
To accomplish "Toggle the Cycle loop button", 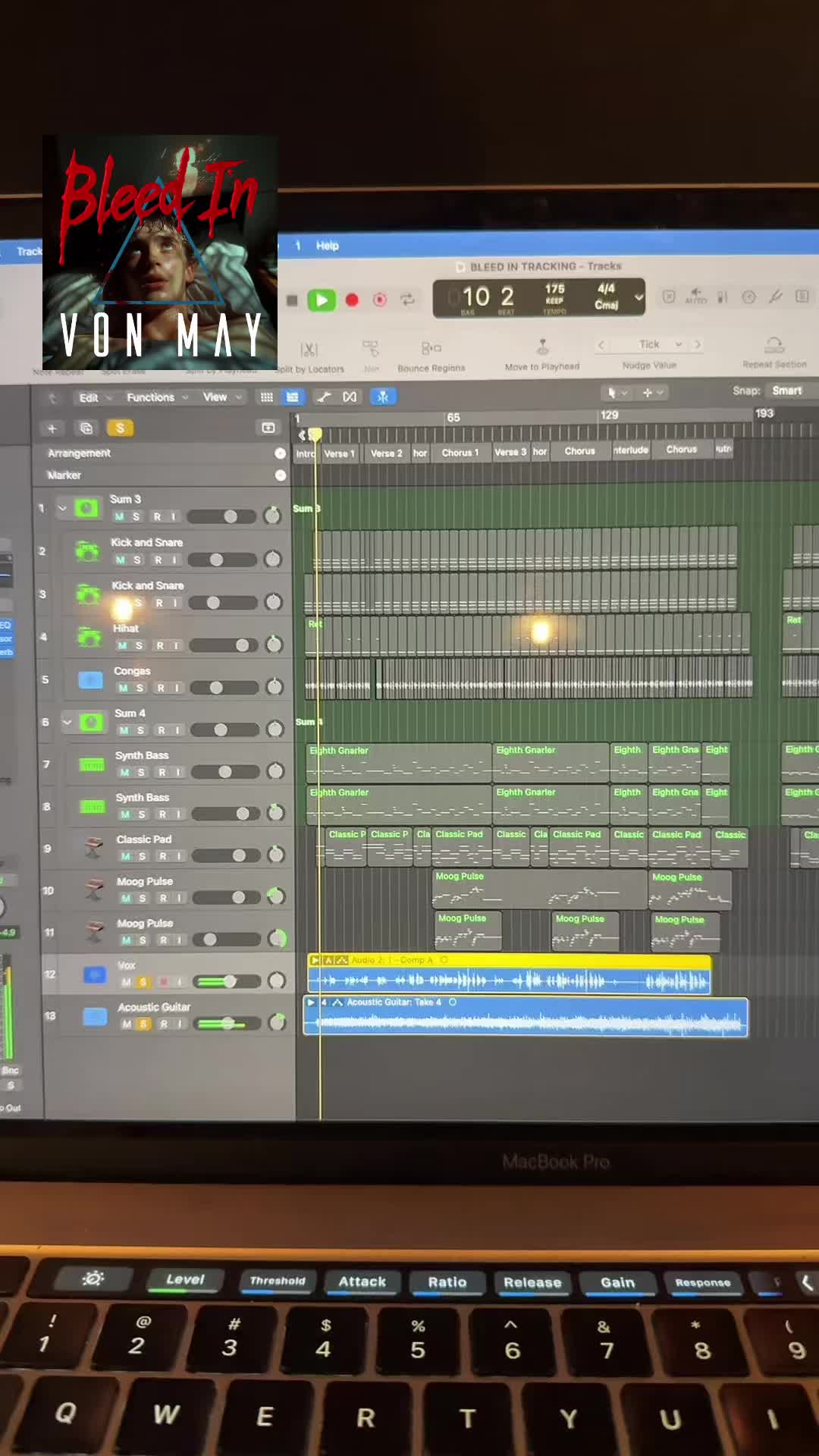I will [x=408, y=299].
